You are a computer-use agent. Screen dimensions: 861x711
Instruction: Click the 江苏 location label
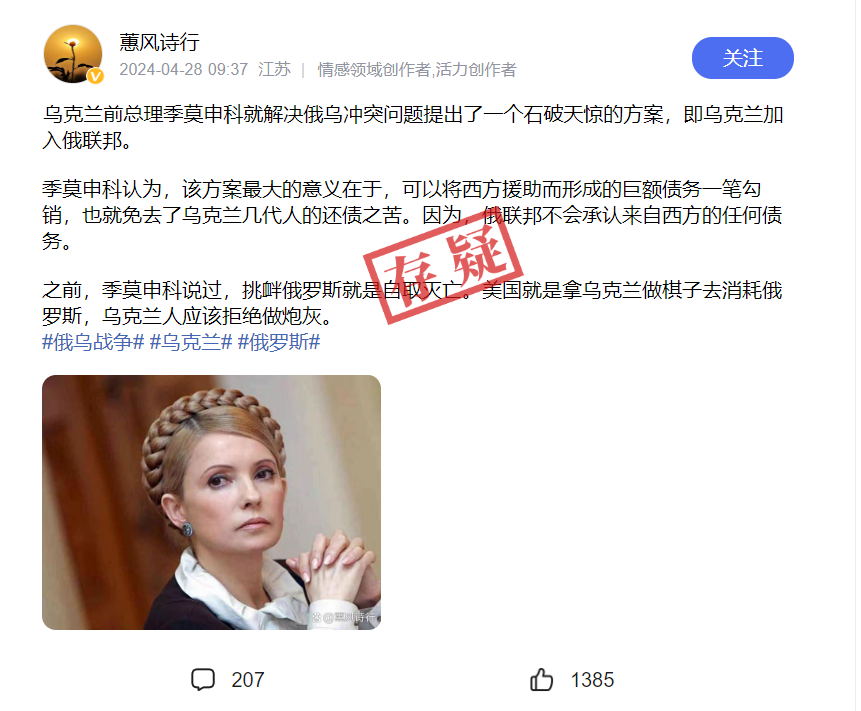pos(274,70)
